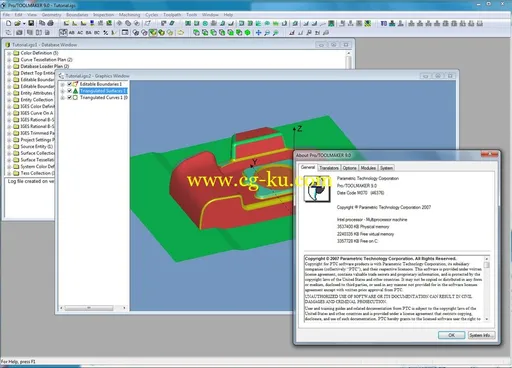The width and height of the screenshot is (512, 368).
Task: Click the AC view toolbar icon
Action: coord(80,33)
